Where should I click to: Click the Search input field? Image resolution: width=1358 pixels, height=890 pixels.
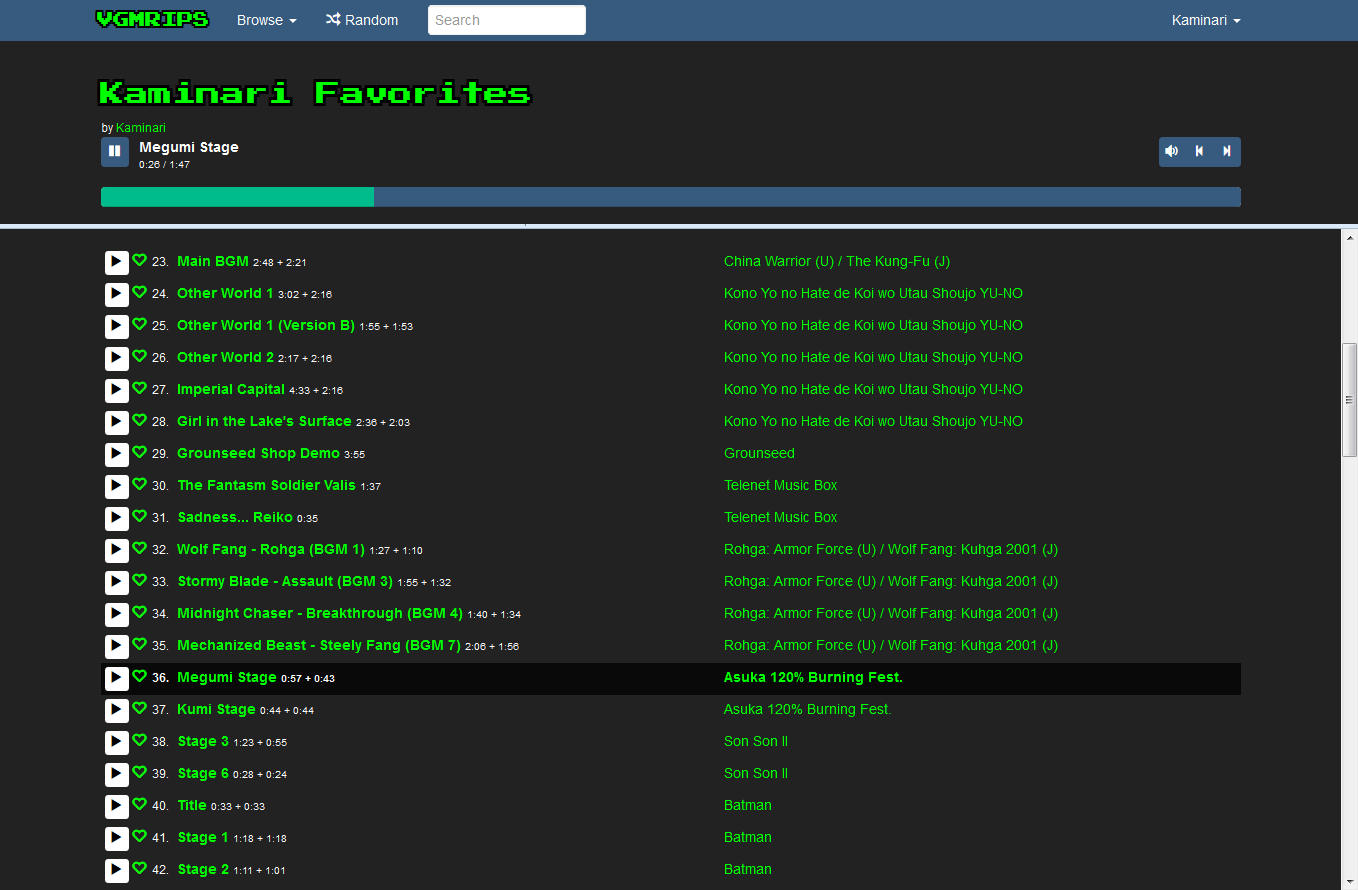[506, 20]
